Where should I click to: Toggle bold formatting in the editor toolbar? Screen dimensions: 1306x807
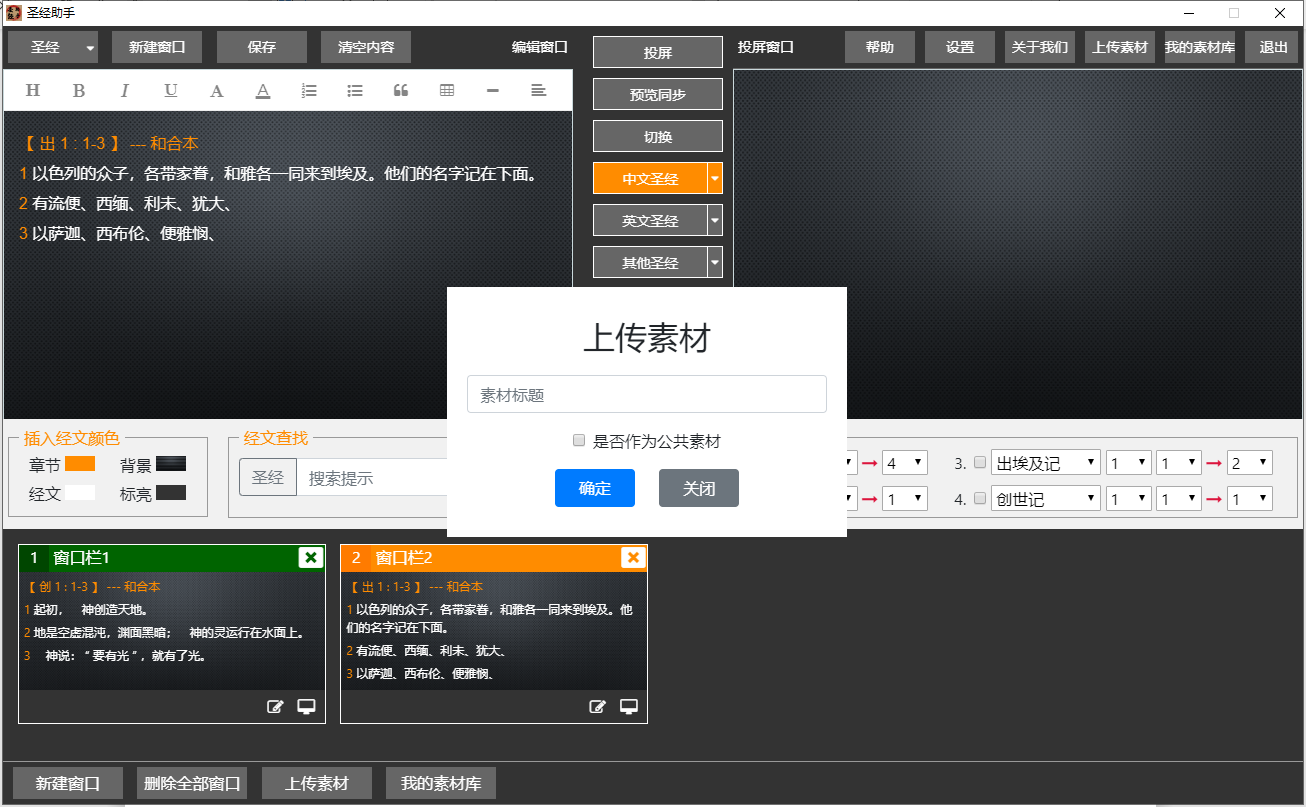point(79,91)
